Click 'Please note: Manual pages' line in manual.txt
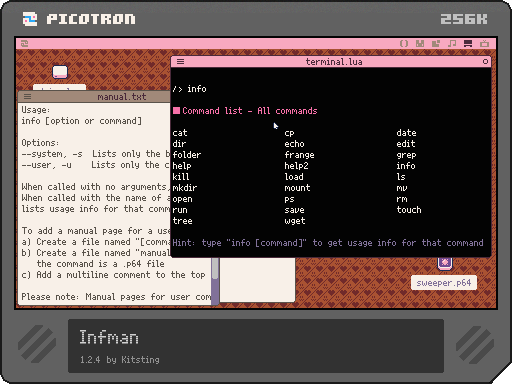 116,297
